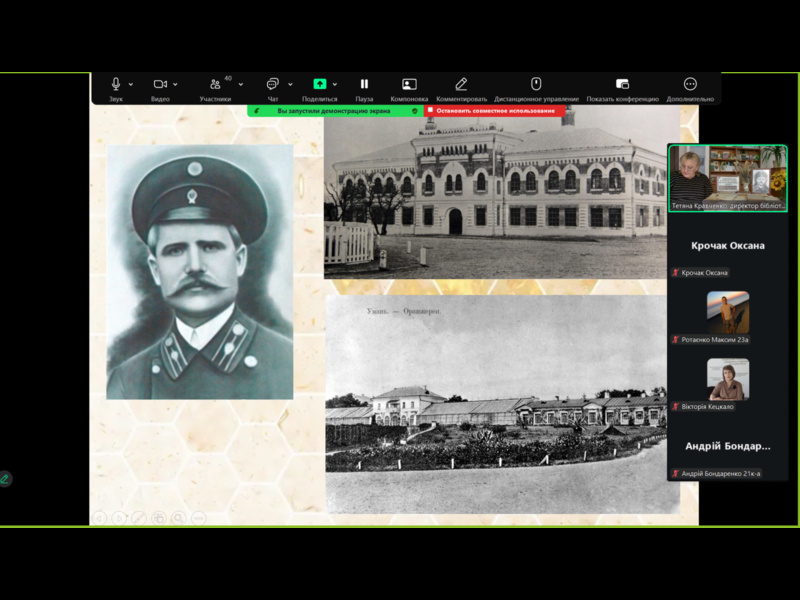800x600 pixels.
Task: Mute the microphone with the Звук icon
Action: coord(116,85)
